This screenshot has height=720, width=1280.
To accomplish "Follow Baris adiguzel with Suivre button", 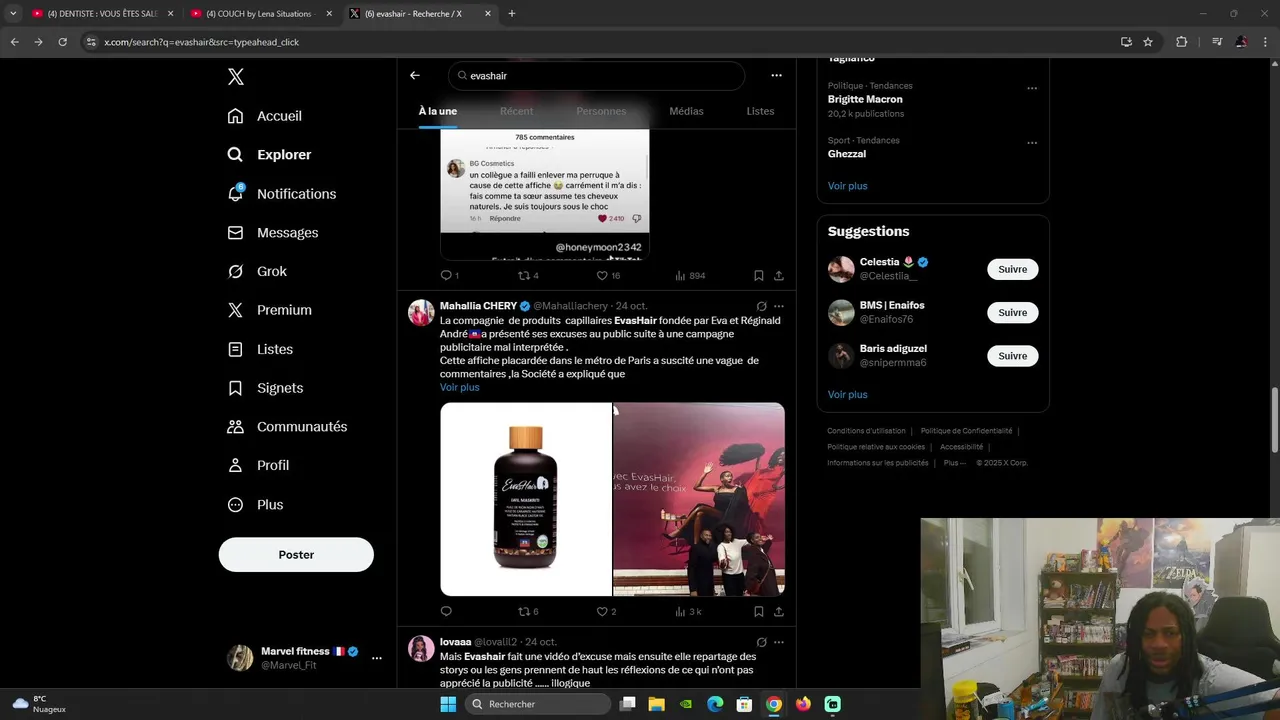I will point(1012,356).
